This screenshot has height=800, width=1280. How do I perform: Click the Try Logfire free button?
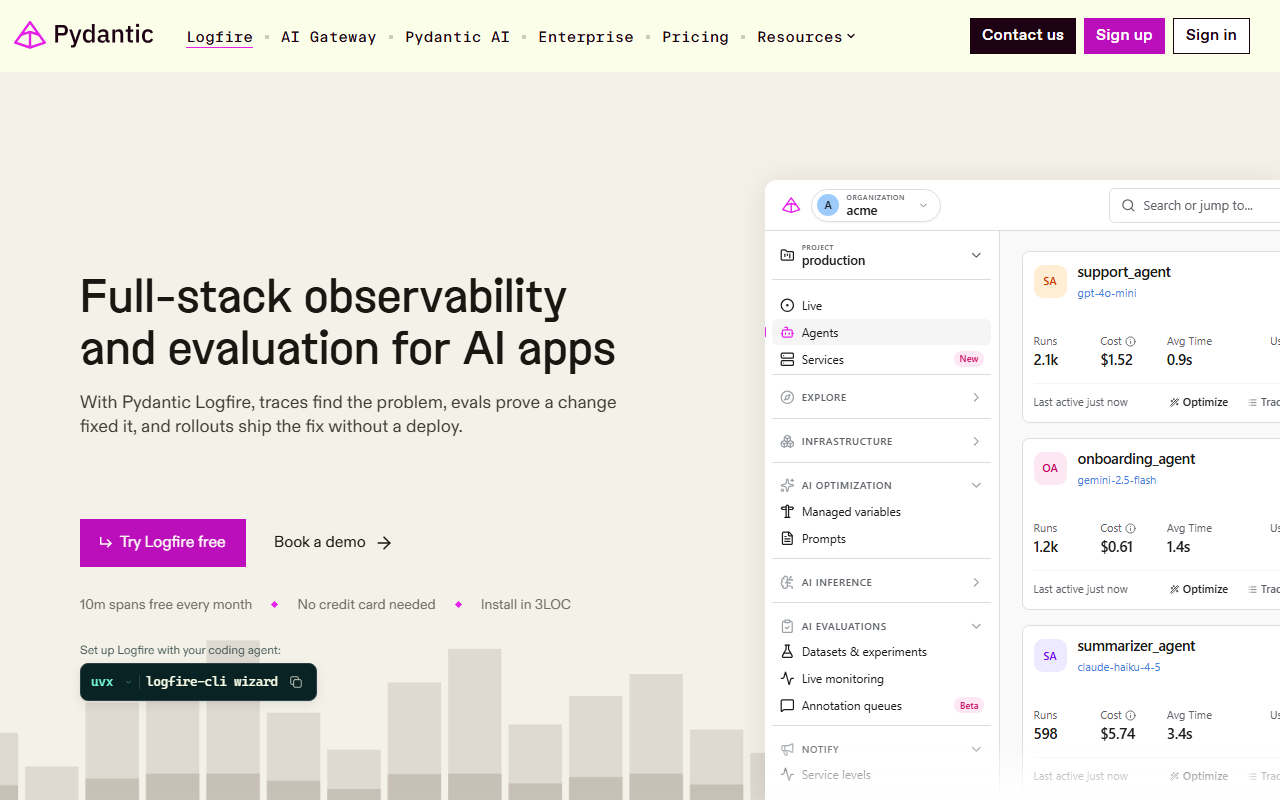tap(163, 543)
